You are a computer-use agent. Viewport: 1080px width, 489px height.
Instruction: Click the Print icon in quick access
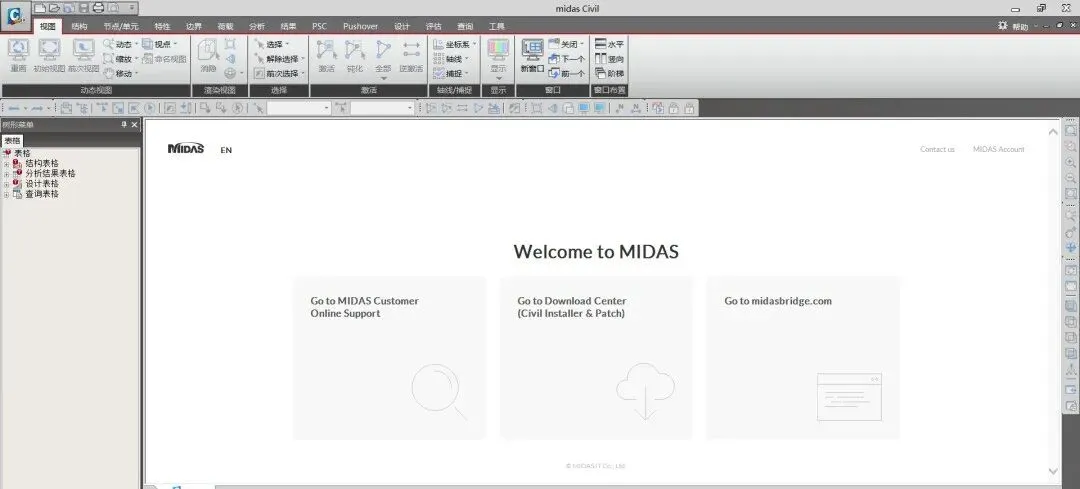pyautogui.click(x=98, y=8)
